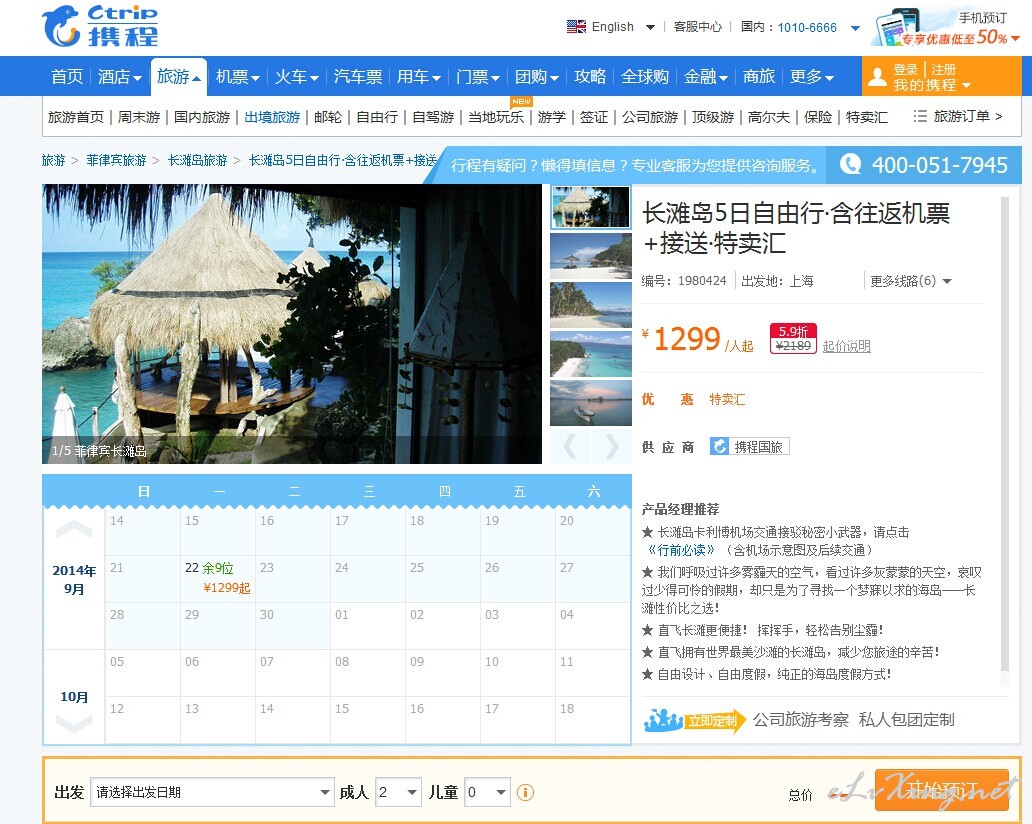Image resolution: width=1032 pixels, height=824 pixels.
Task: Show previous thumbnails with left arrow
Action: pyautogui.click(x=570, y=447)
